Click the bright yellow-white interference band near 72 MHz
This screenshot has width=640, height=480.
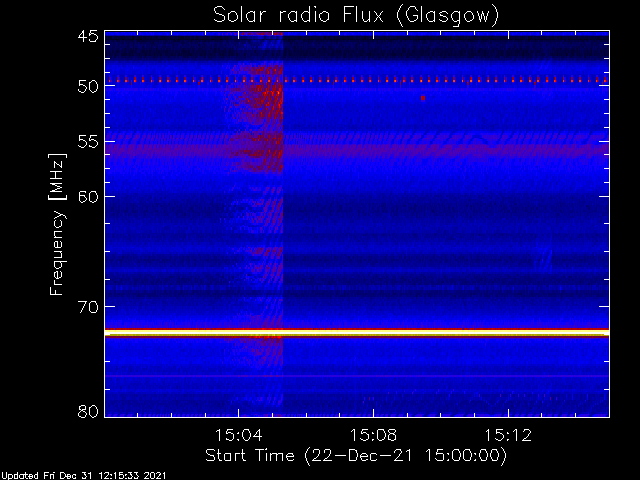click(357, 333)
